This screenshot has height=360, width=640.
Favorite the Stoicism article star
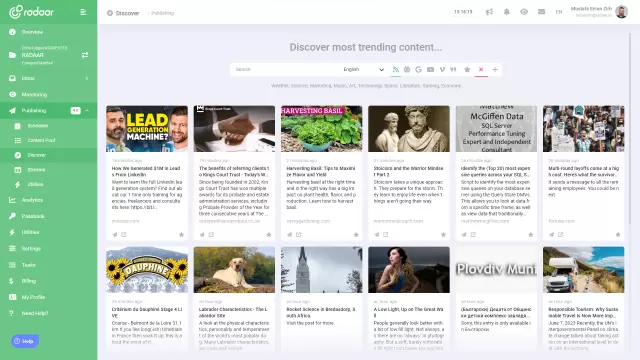tap(443, 235)
